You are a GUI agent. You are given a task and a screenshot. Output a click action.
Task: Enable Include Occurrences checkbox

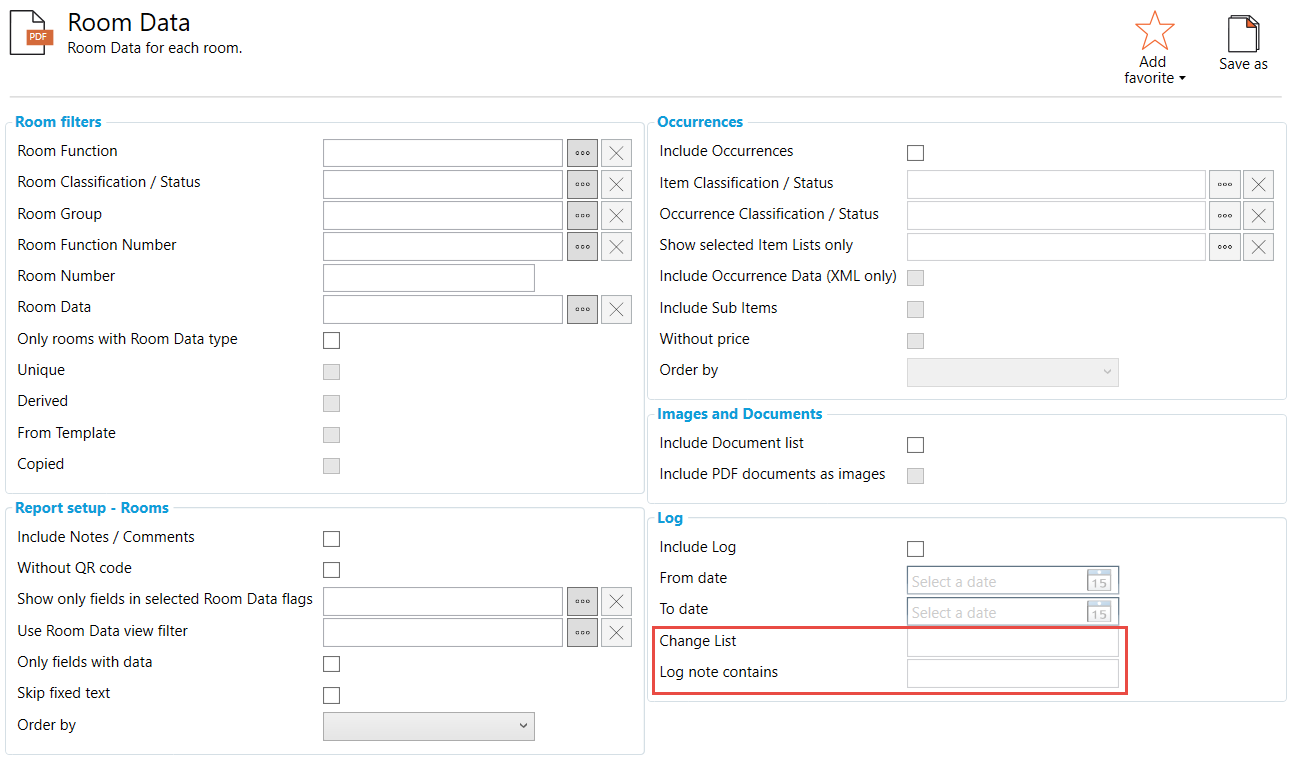pos(915,153)
